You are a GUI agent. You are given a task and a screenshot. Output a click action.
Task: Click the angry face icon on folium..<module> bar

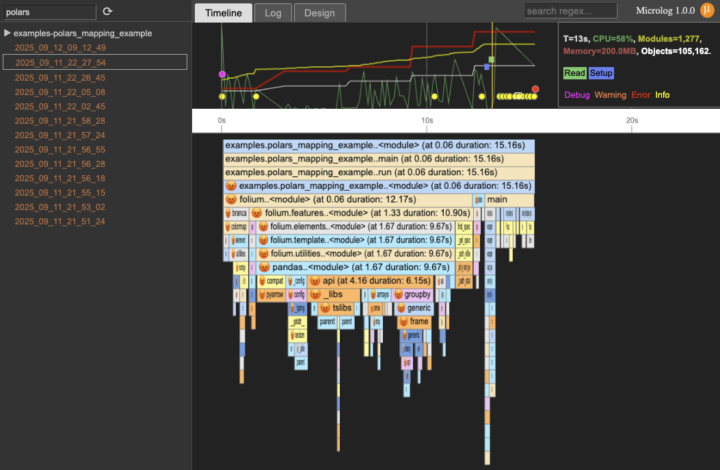[231, 199]
